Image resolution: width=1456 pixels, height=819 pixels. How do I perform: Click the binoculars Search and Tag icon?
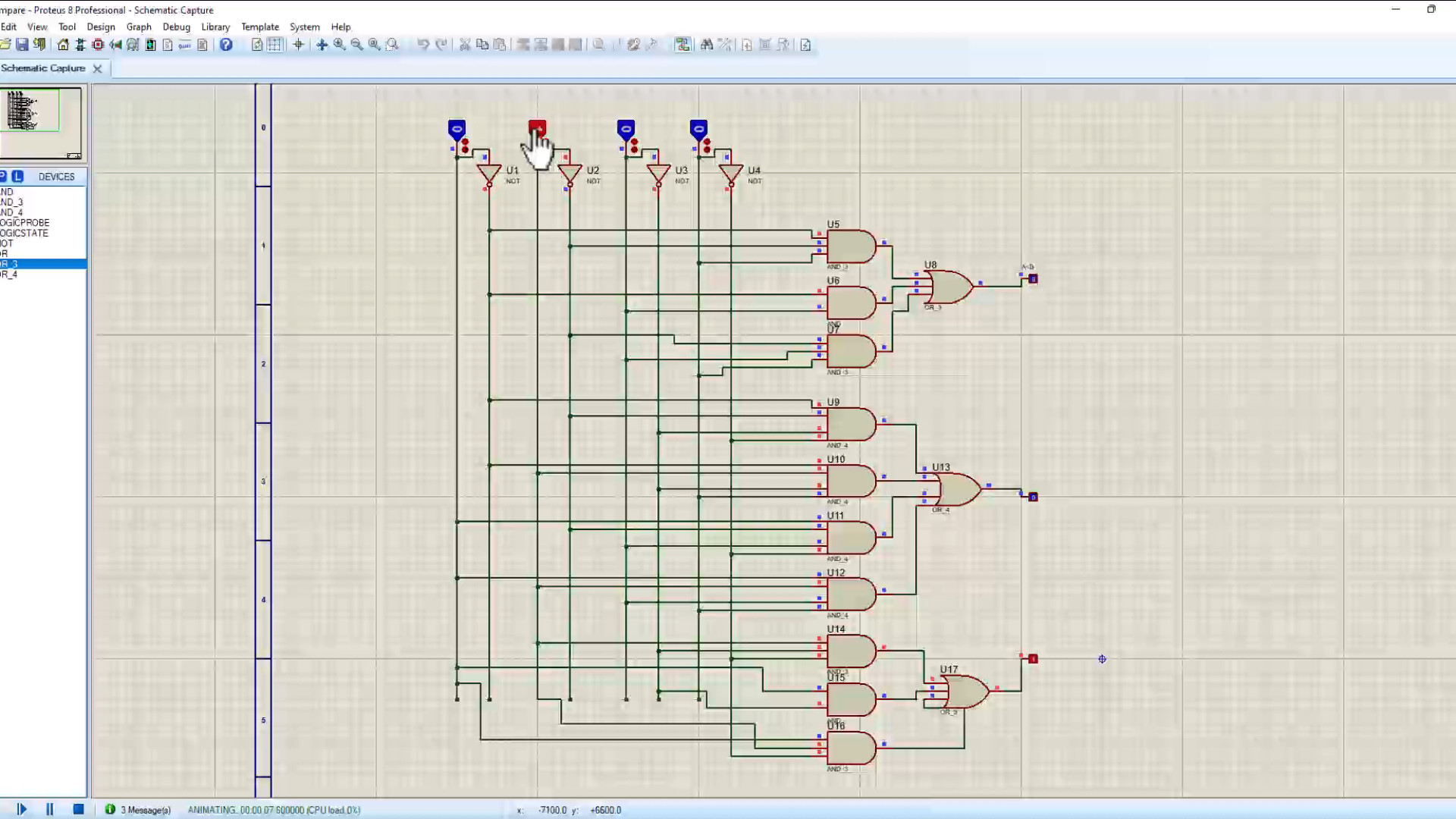pos(706,45)
